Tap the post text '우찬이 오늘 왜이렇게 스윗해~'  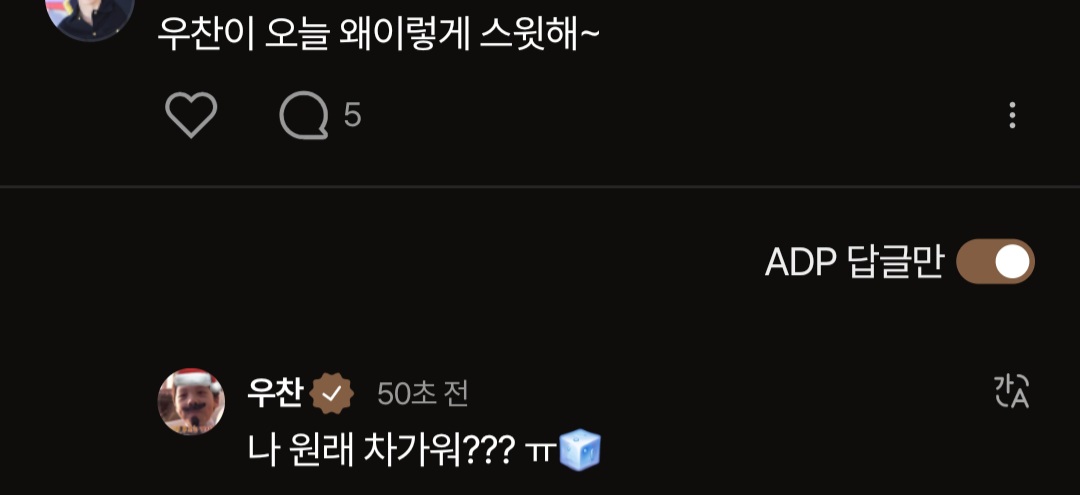tap(379, 34)
